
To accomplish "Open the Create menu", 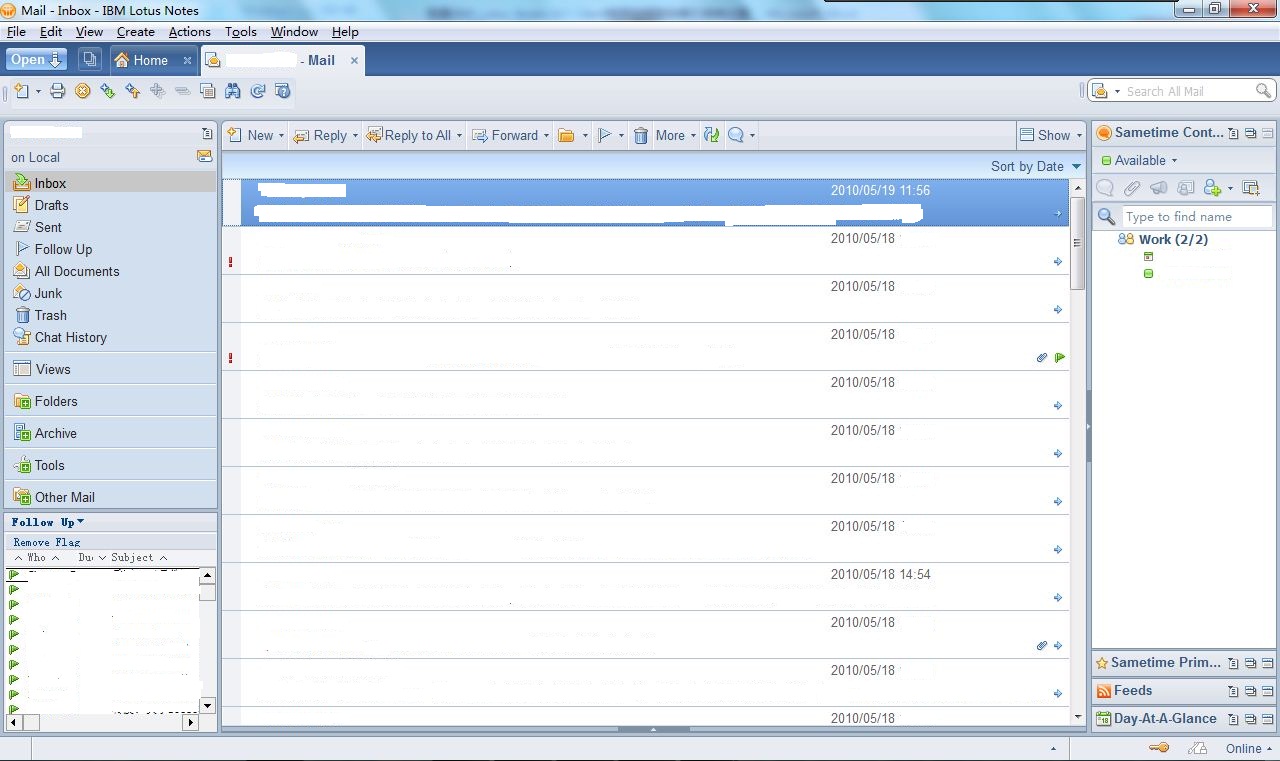I will pyautogui.click(x=135, y=32).
